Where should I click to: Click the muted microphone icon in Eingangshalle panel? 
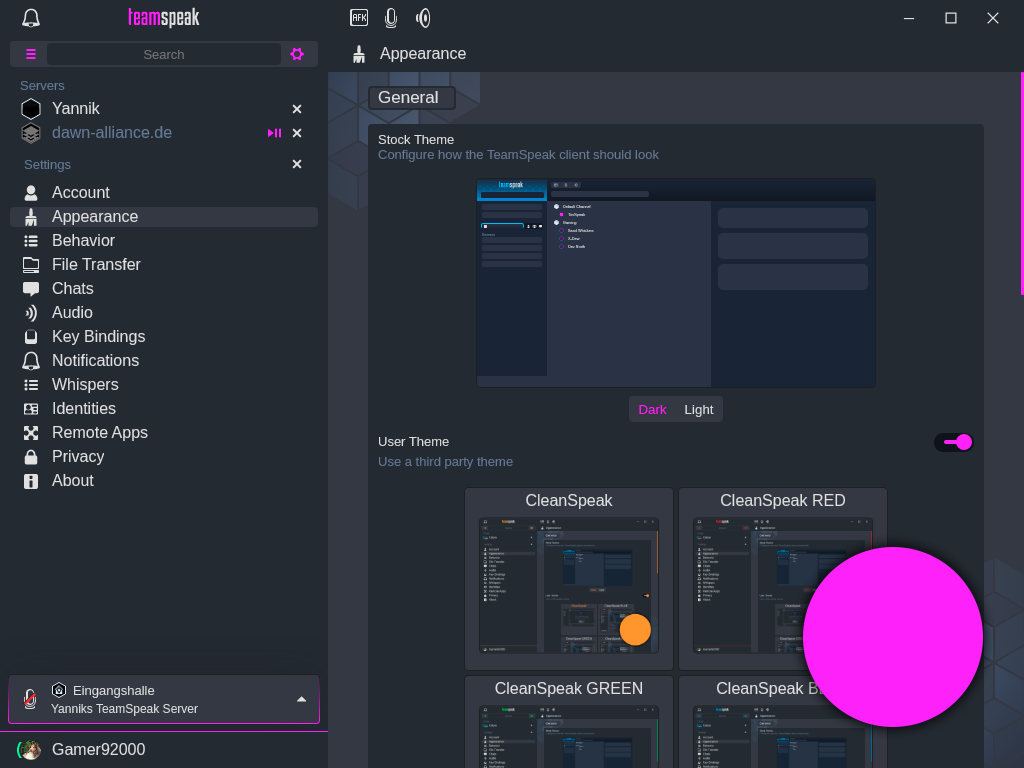pos(30,699)
